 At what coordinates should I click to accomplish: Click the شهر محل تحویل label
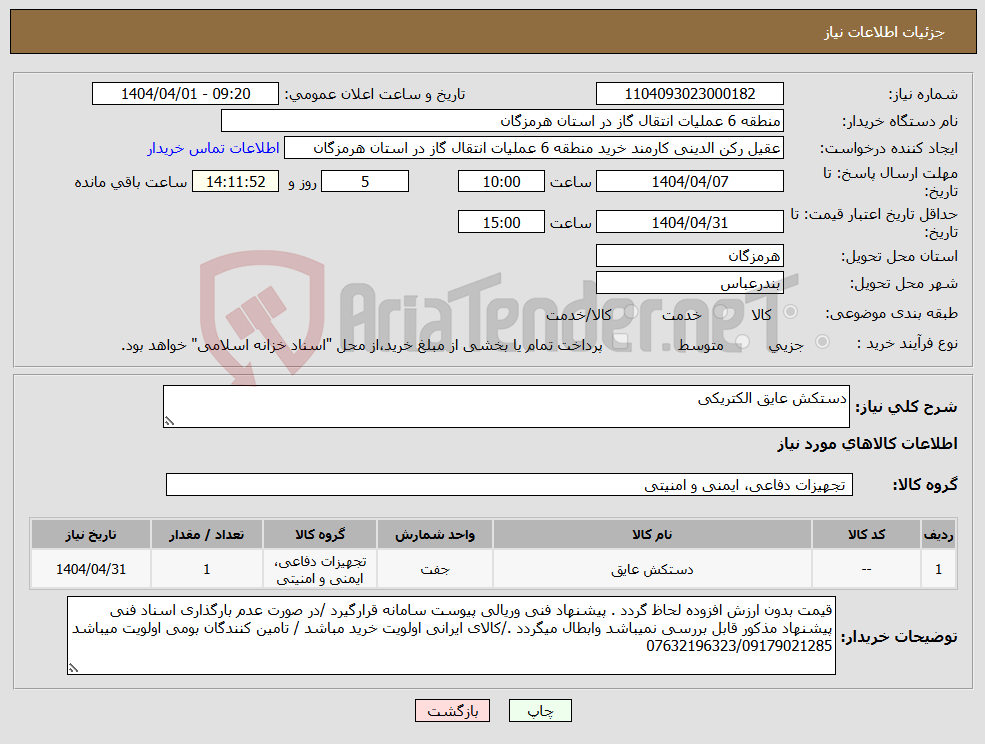tap(904, 284)
